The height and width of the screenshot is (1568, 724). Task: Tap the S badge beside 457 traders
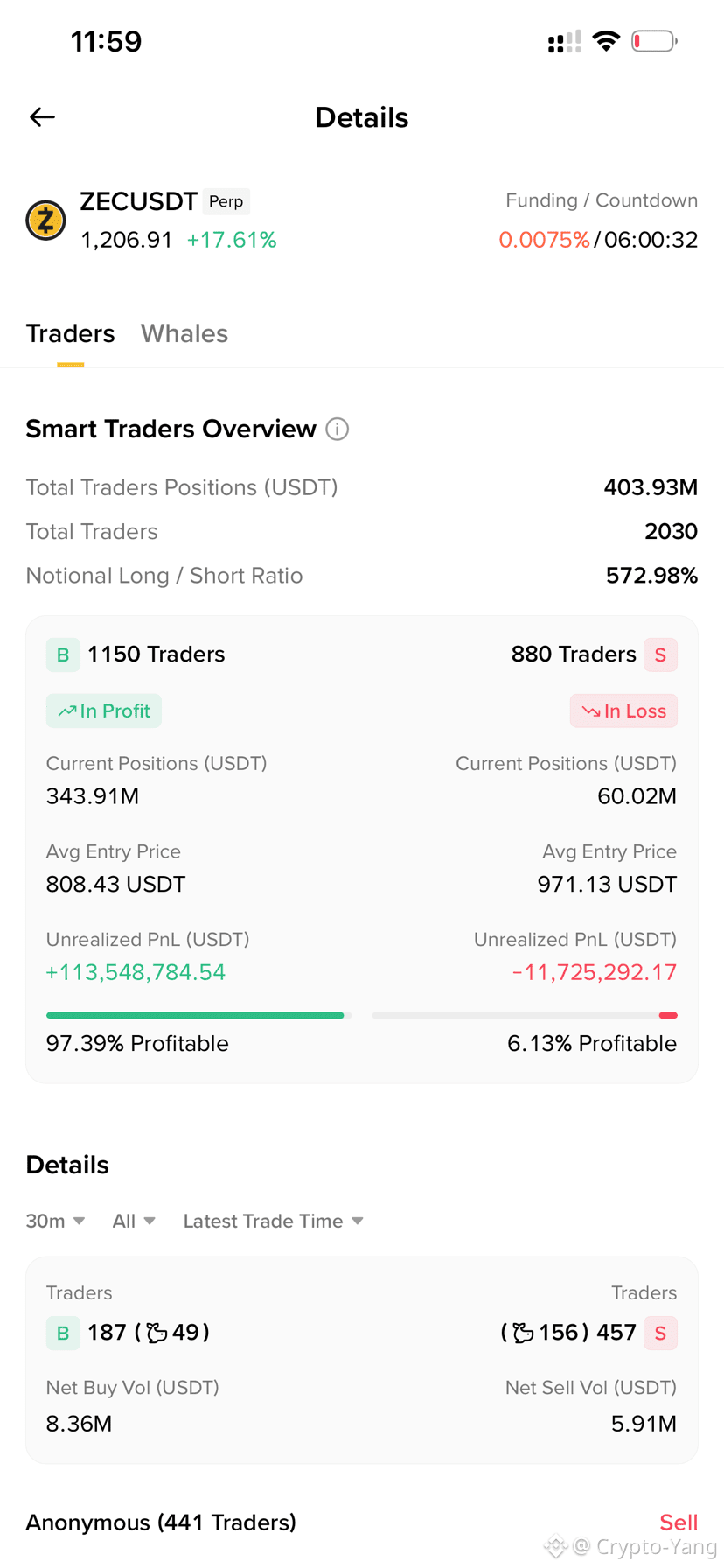[x=660, y=1333]
